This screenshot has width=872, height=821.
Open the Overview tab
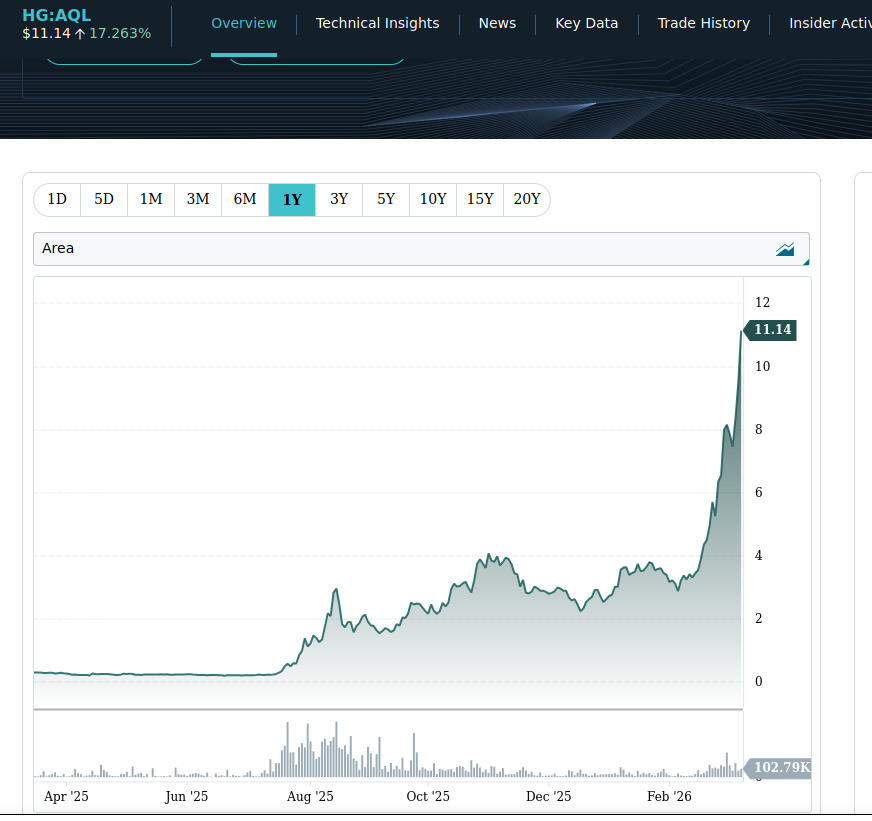[244, 23]
